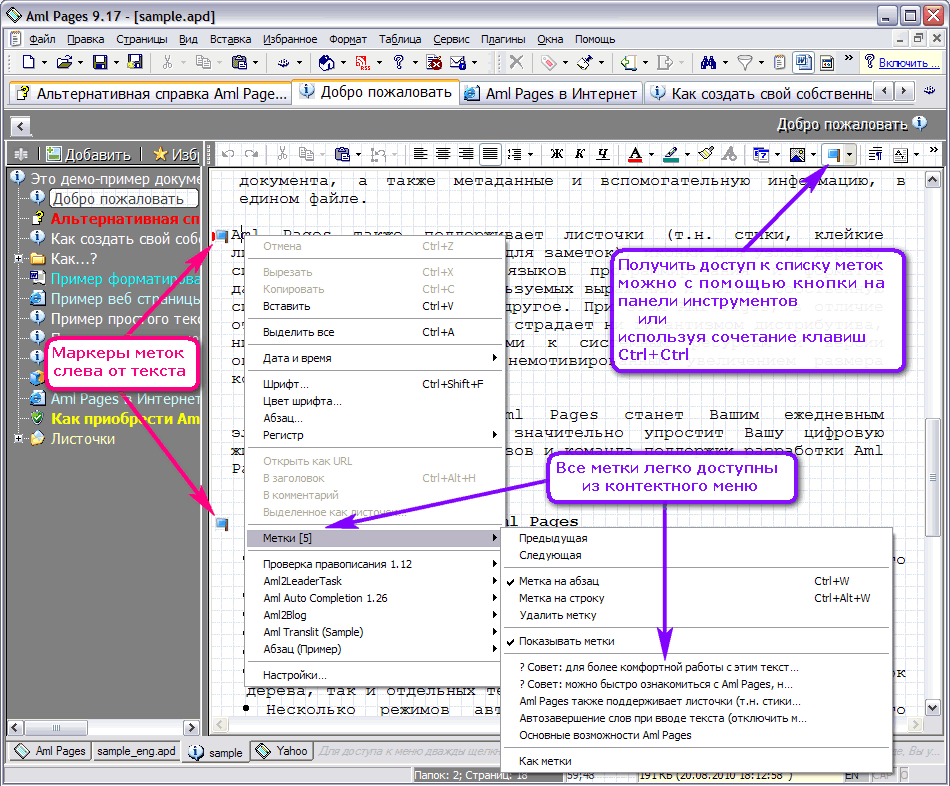Open the 'Файл' menu
950x786 pixels.
[42, 39]
